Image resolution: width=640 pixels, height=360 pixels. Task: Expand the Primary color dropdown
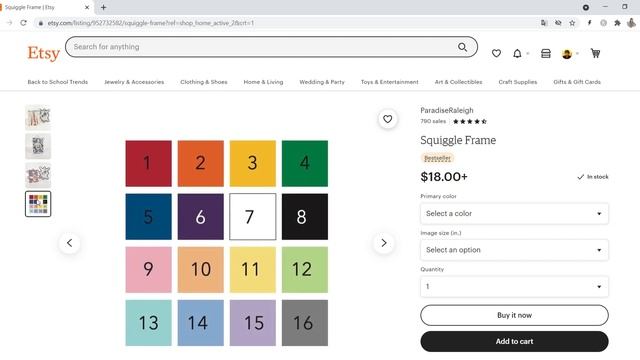(514, 213)
